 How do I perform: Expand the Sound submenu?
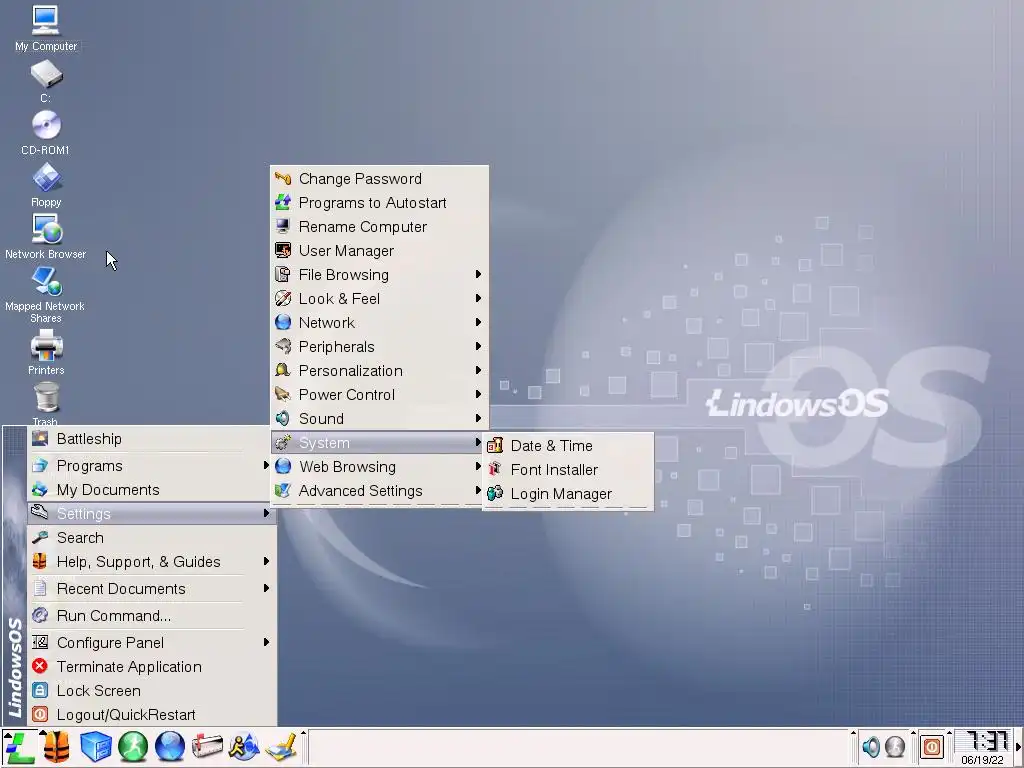[x=379, y=419]
